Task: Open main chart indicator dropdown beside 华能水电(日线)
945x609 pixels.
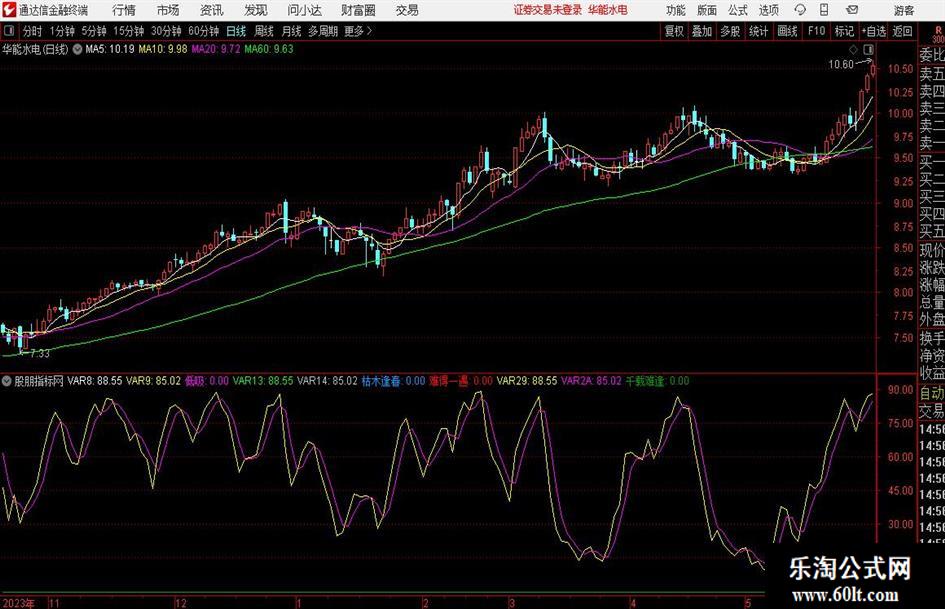Action: pyautogui.click(x=77, y=49)
